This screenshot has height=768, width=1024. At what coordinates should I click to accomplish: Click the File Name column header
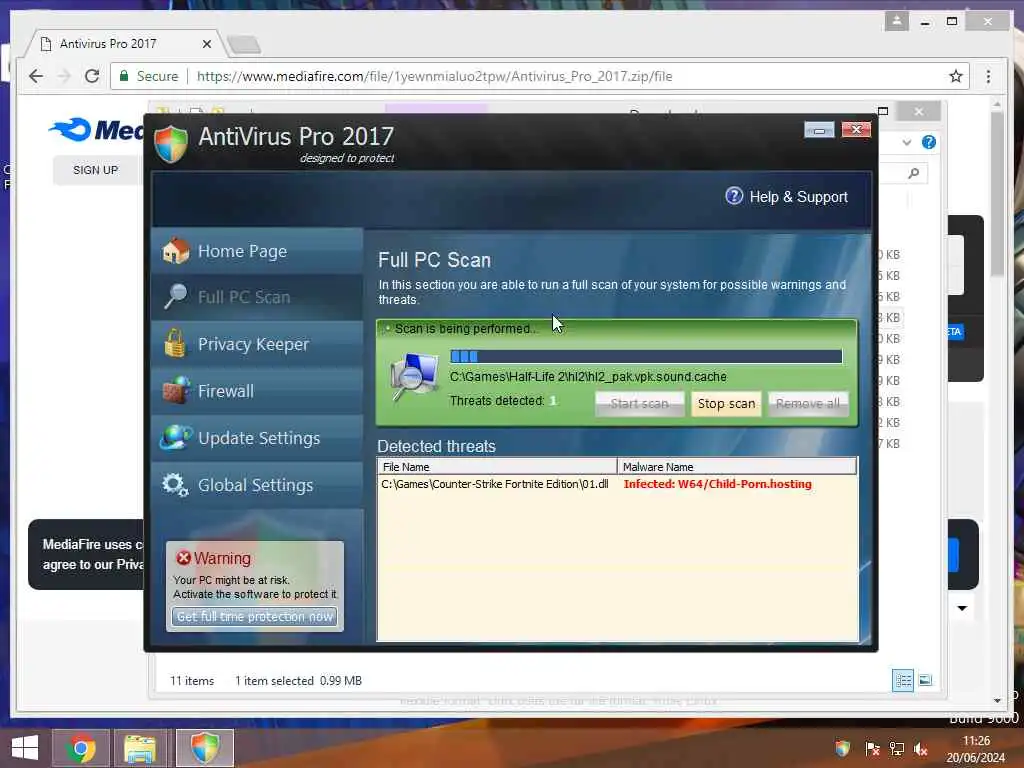pos(497,467)
